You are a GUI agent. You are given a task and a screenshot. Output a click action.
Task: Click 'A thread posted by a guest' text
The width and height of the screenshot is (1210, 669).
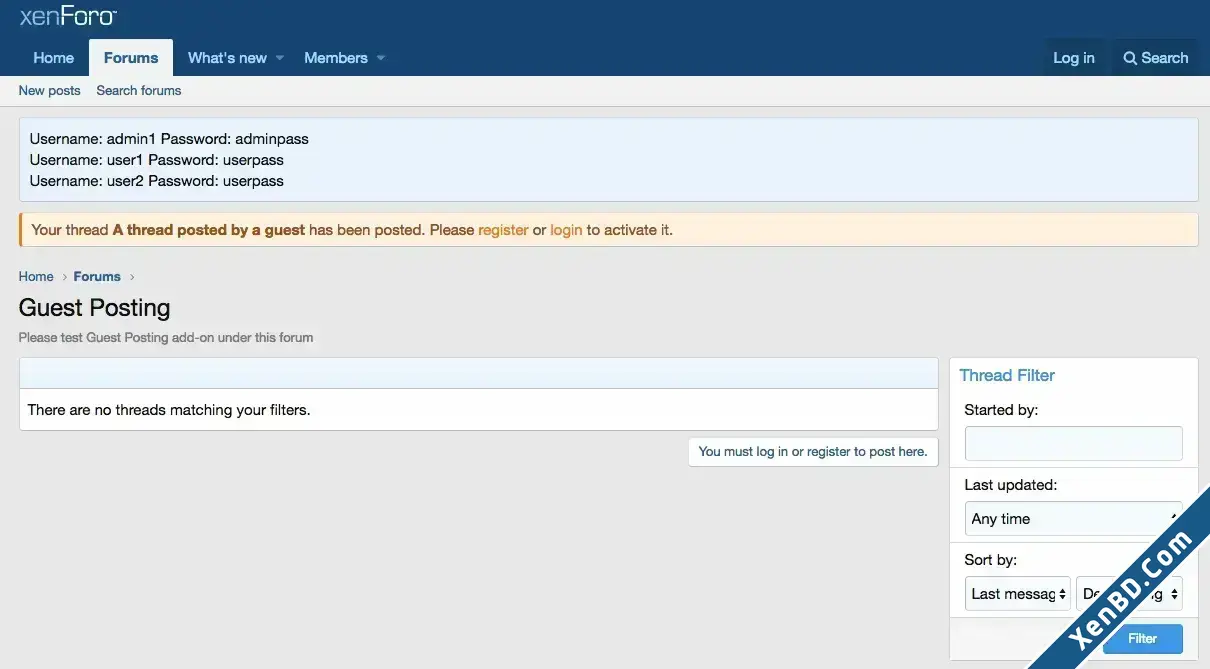[x=209, y=230]
